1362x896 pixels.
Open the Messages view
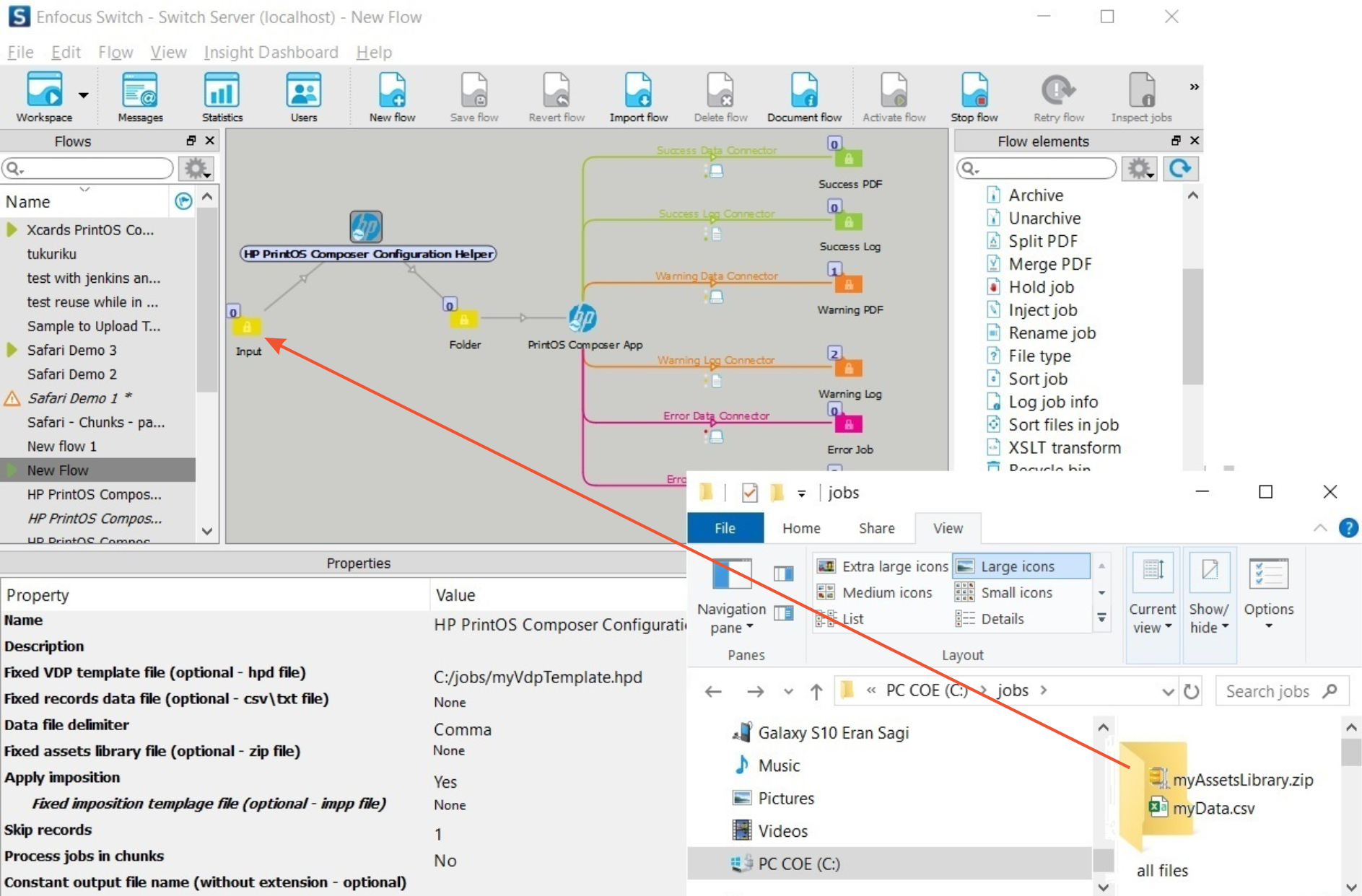pos(140,97)
